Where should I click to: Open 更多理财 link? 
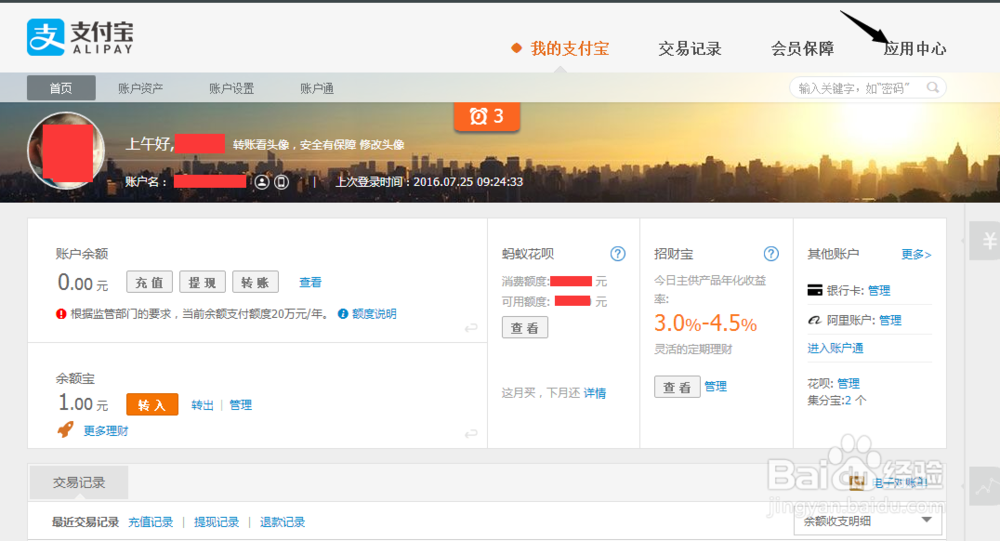click(106, 431)
